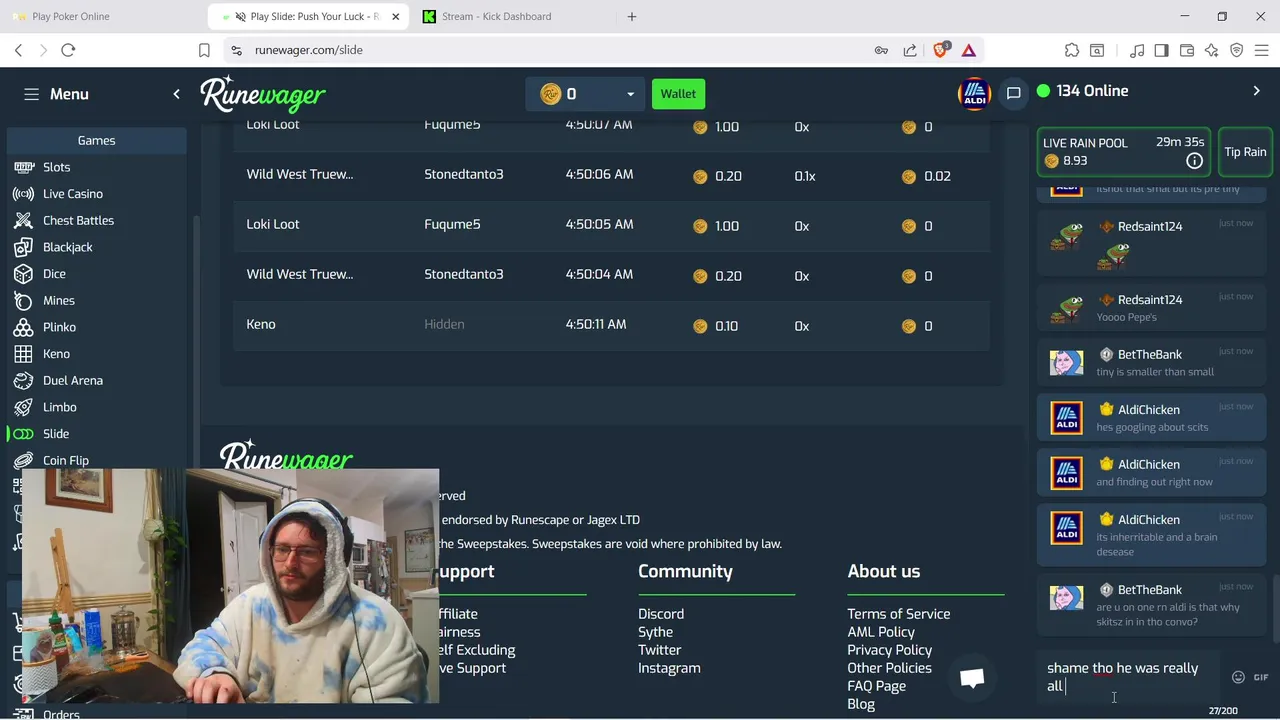
Task: Reload the current page
Action: pyautogui.click(x=68, y=50)
